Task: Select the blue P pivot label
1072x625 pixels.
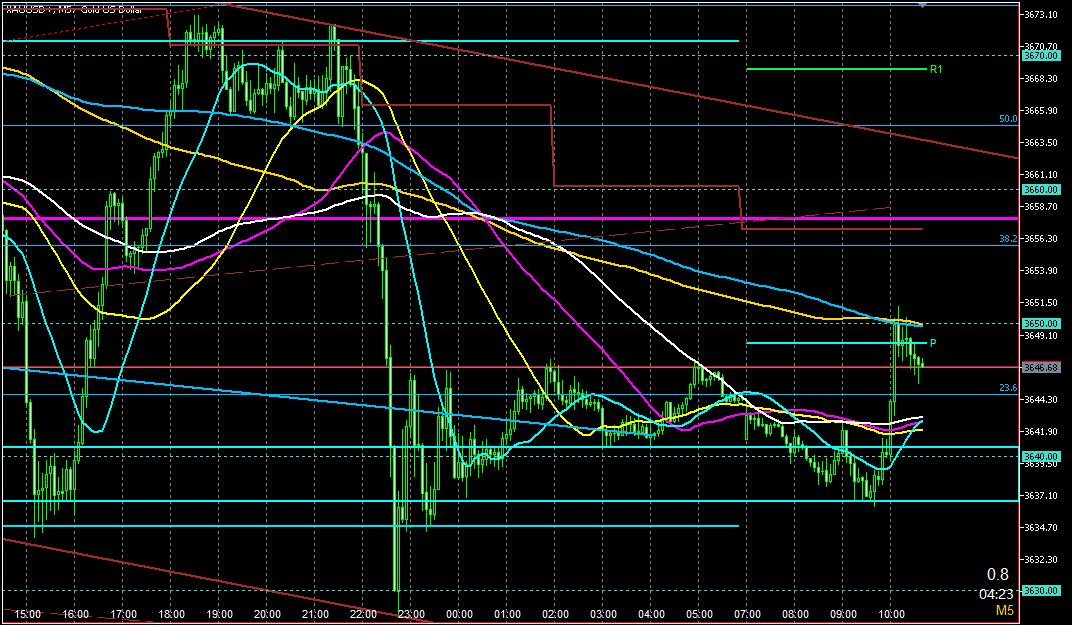Action: [x=933, y=343]
